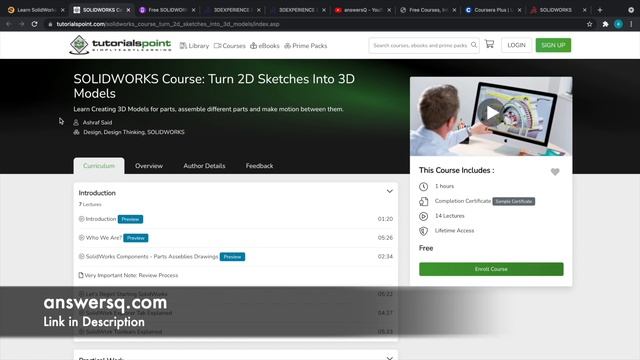This screenshot has width=640, height=360.
Task: Add course to wishlist heart icon
Action: [x=555, y=172]
